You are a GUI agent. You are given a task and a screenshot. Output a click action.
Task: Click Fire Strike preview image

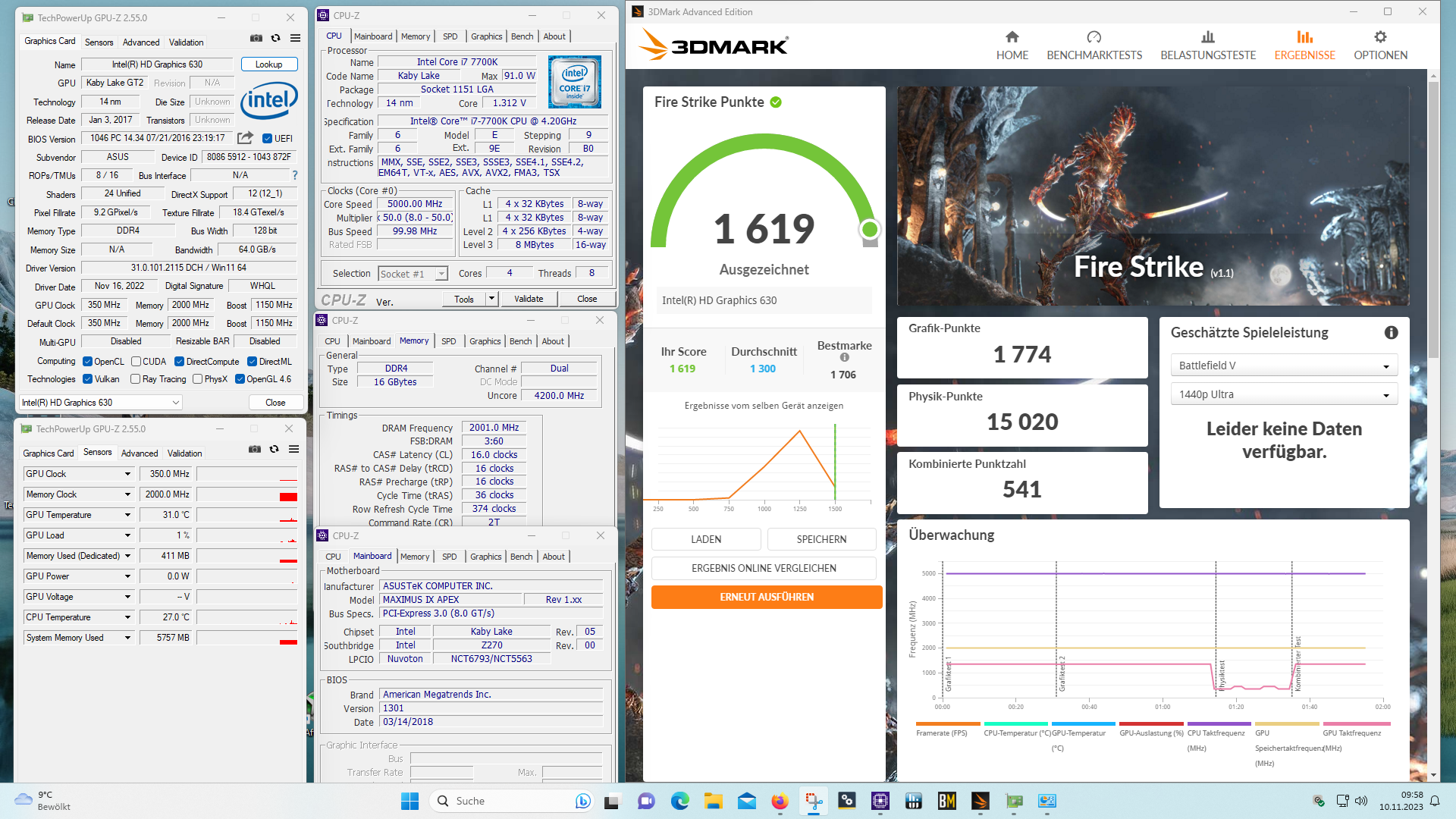[x=1153, y=196]
